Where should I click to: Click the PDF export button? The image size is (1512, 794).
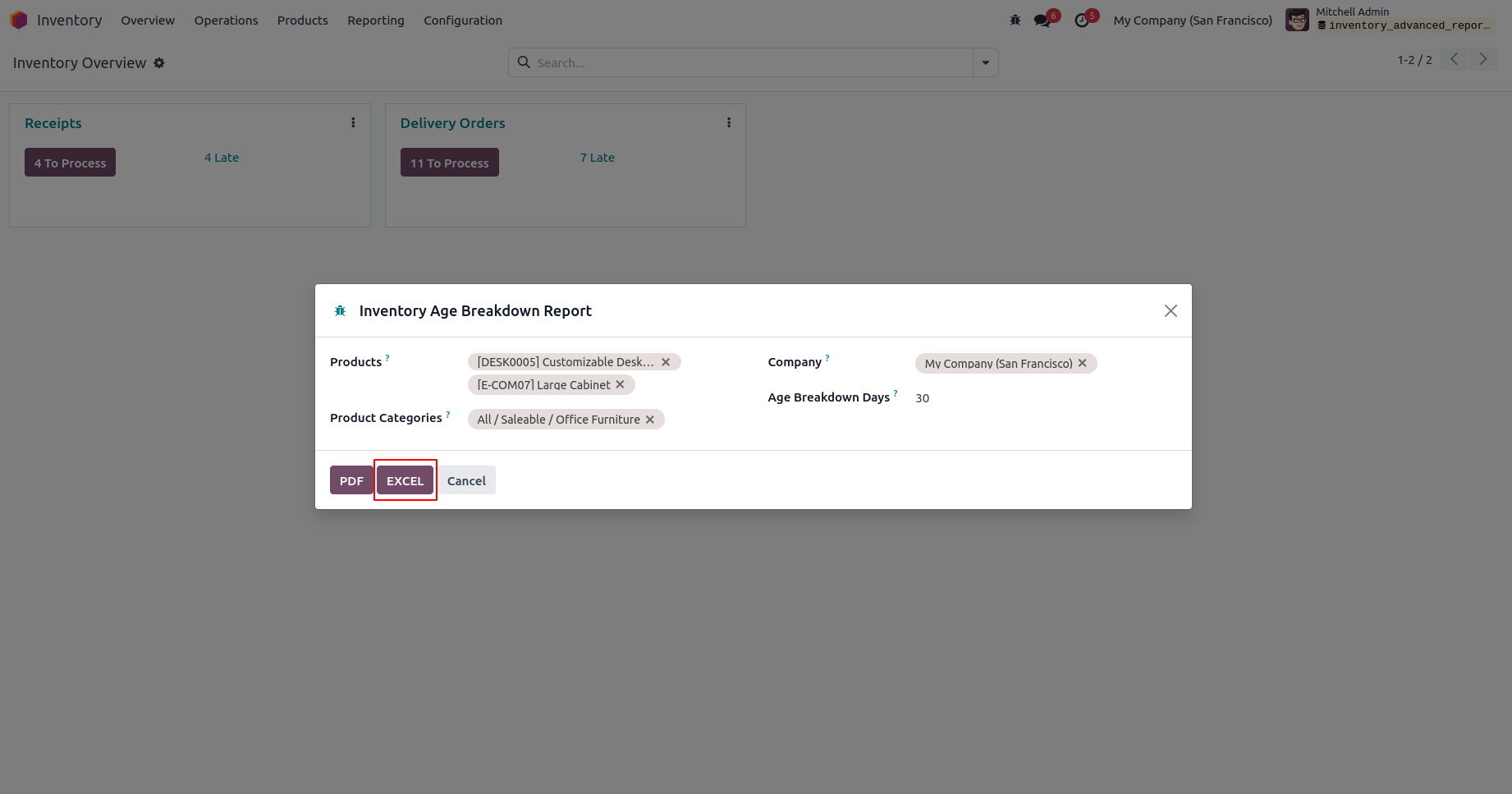point(351,481)
